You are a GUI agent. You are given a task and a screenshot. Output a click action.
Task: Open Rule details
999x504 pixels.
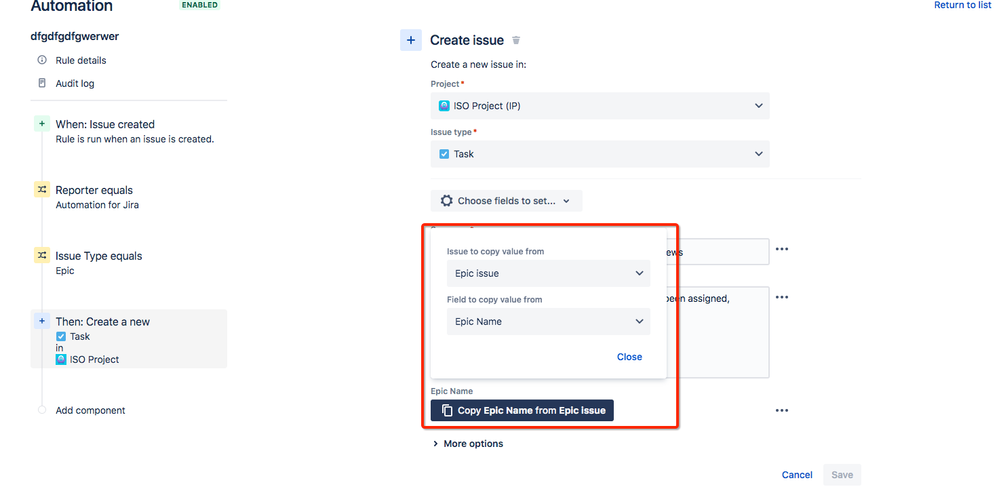click(x=81, y=61)
